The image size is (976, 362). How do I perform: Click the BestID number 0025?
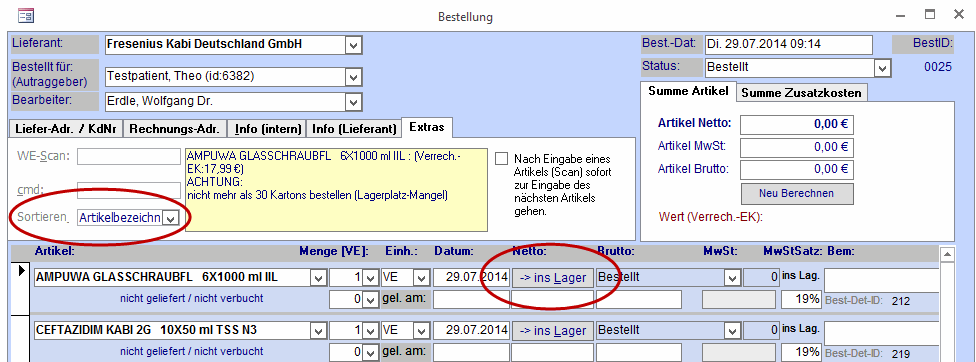click(x=937, y=67)
